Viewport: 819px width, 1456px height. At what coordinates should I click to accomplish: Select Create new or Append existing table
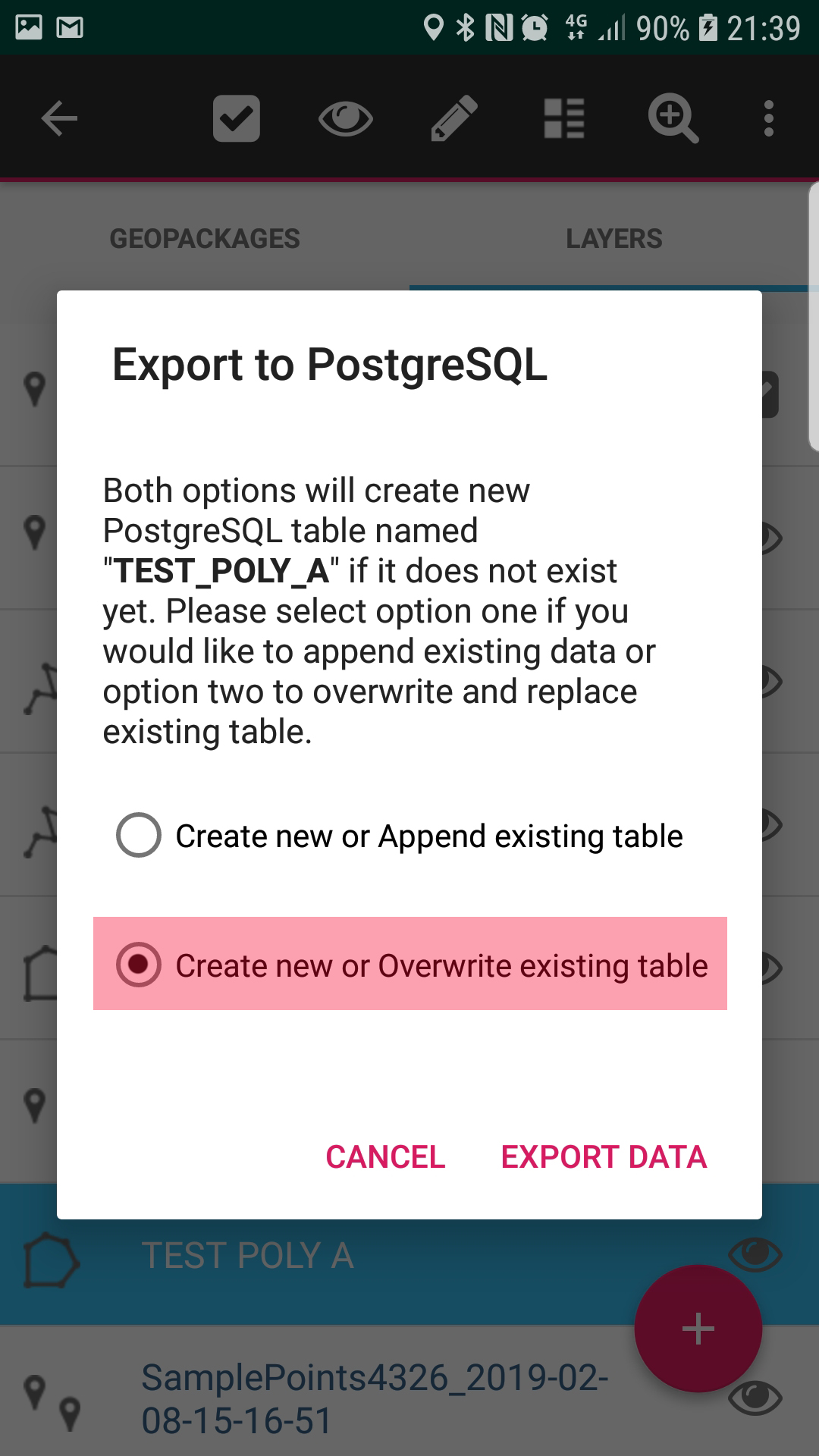tap(139, 835)
